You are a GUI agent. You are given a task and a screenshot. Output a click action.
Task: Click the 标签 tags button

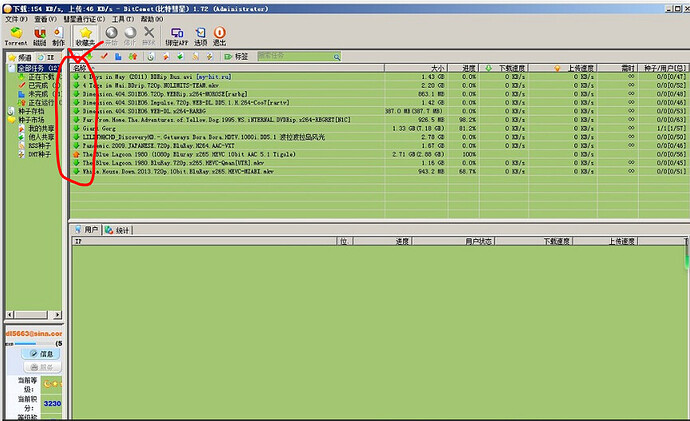(236, 56)
